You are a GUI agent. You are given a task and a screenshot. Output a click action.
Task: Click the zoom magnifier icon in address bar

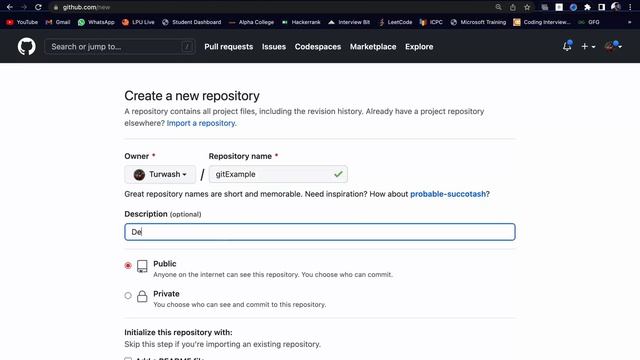click(x=498, y=7)
